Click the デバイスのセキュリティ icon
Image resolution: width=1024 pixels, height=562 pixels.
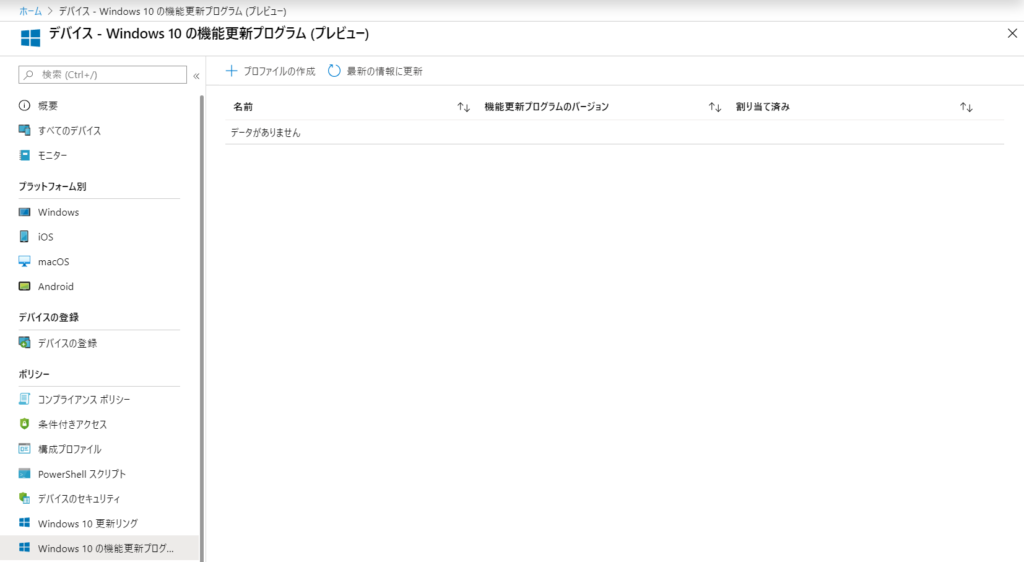point(24,499)
